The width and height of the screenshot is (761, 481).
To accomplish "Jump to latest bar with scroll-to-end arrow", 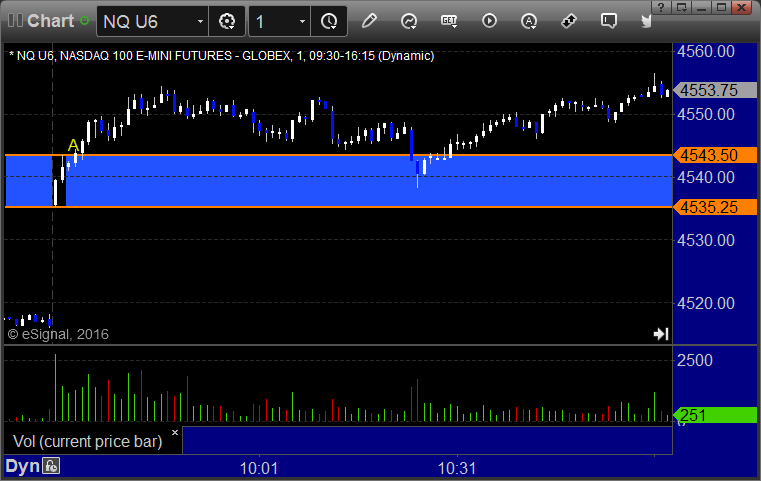I will pyautogui.click(x=661, y=334).
